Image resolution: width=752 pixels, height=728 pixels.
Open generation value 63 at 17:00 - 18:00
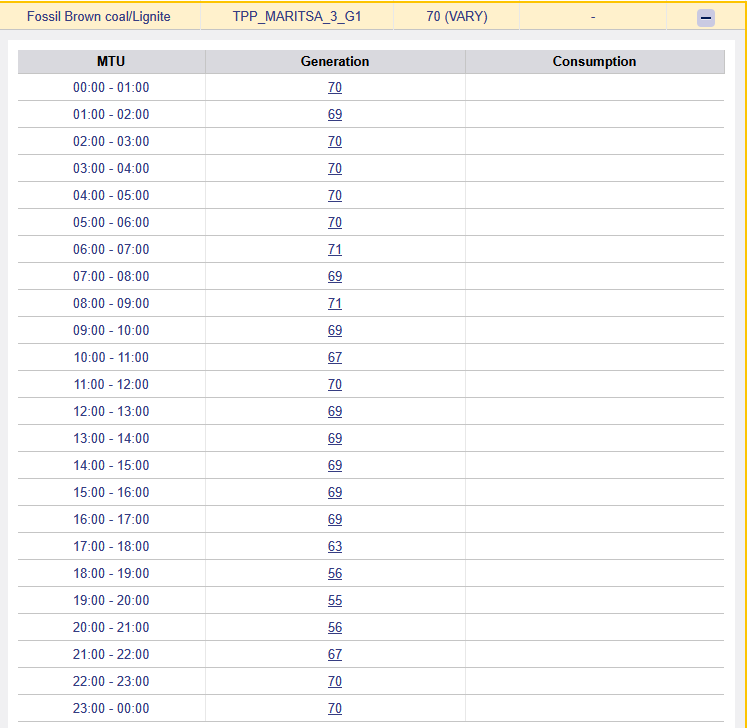(335, 547)
